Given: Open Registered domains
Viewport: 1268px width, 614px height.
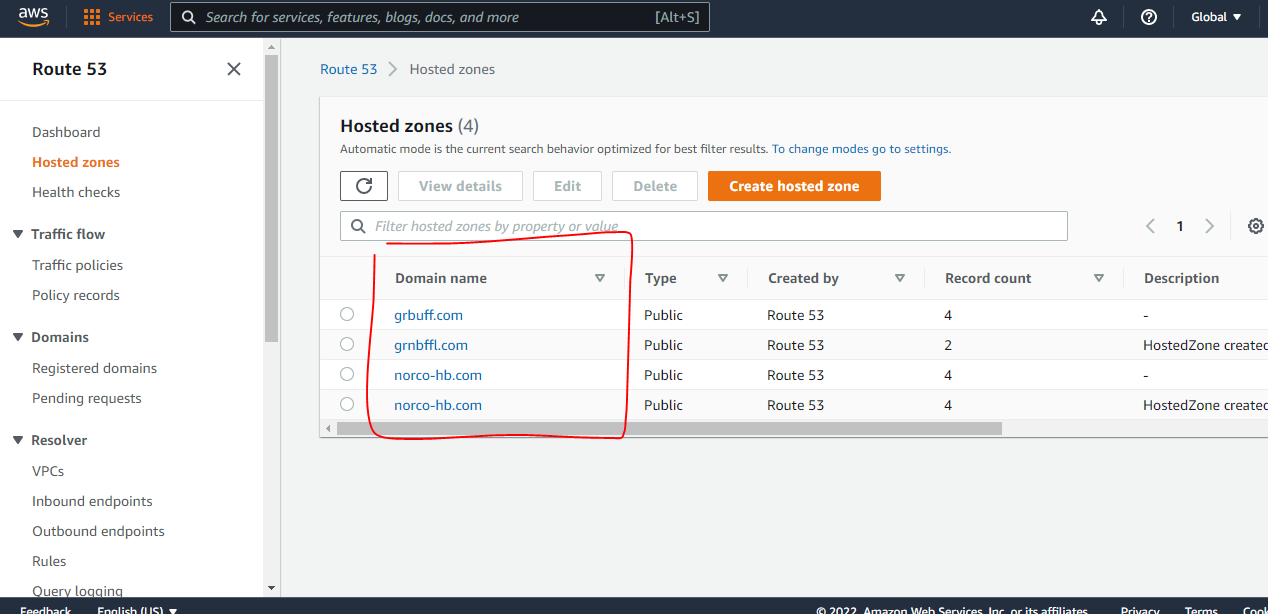Looking at the screenshot, I should click(94, 368).
